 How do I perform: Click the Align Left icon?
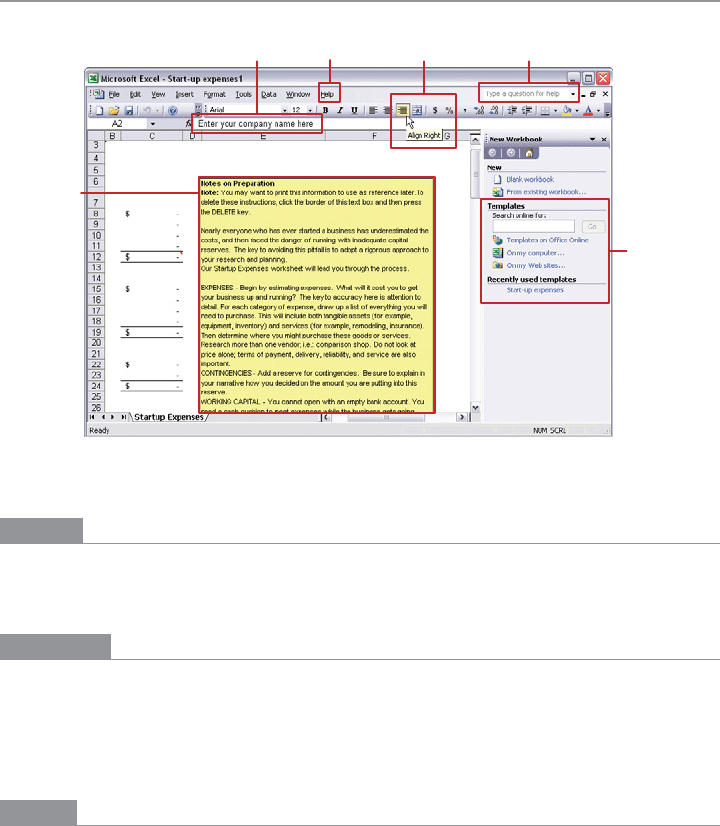coord(373,110)
